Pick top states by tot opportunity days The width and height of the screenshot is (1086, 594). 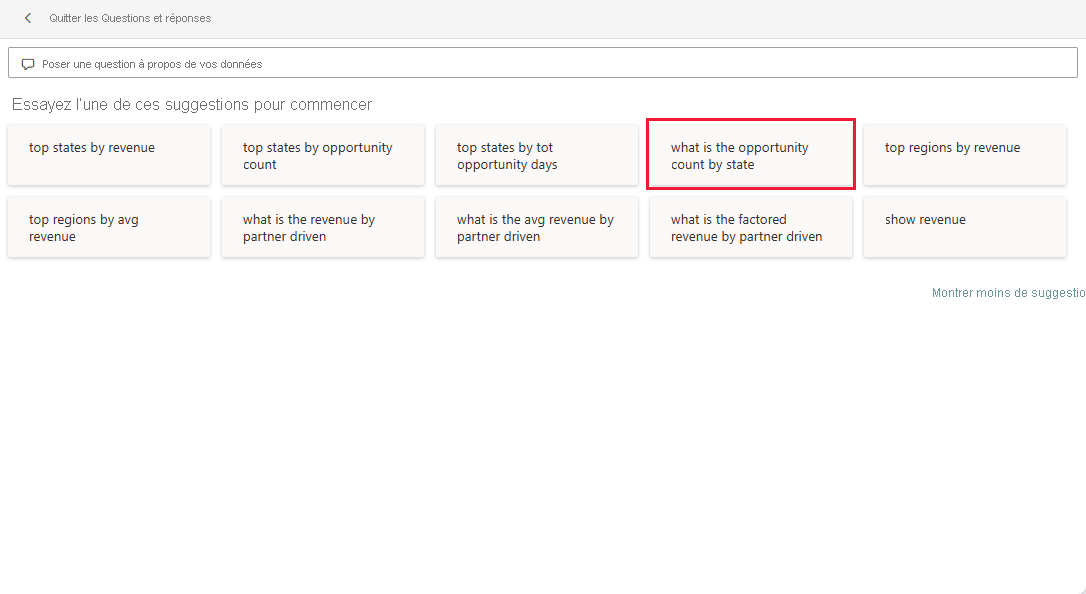537,155
